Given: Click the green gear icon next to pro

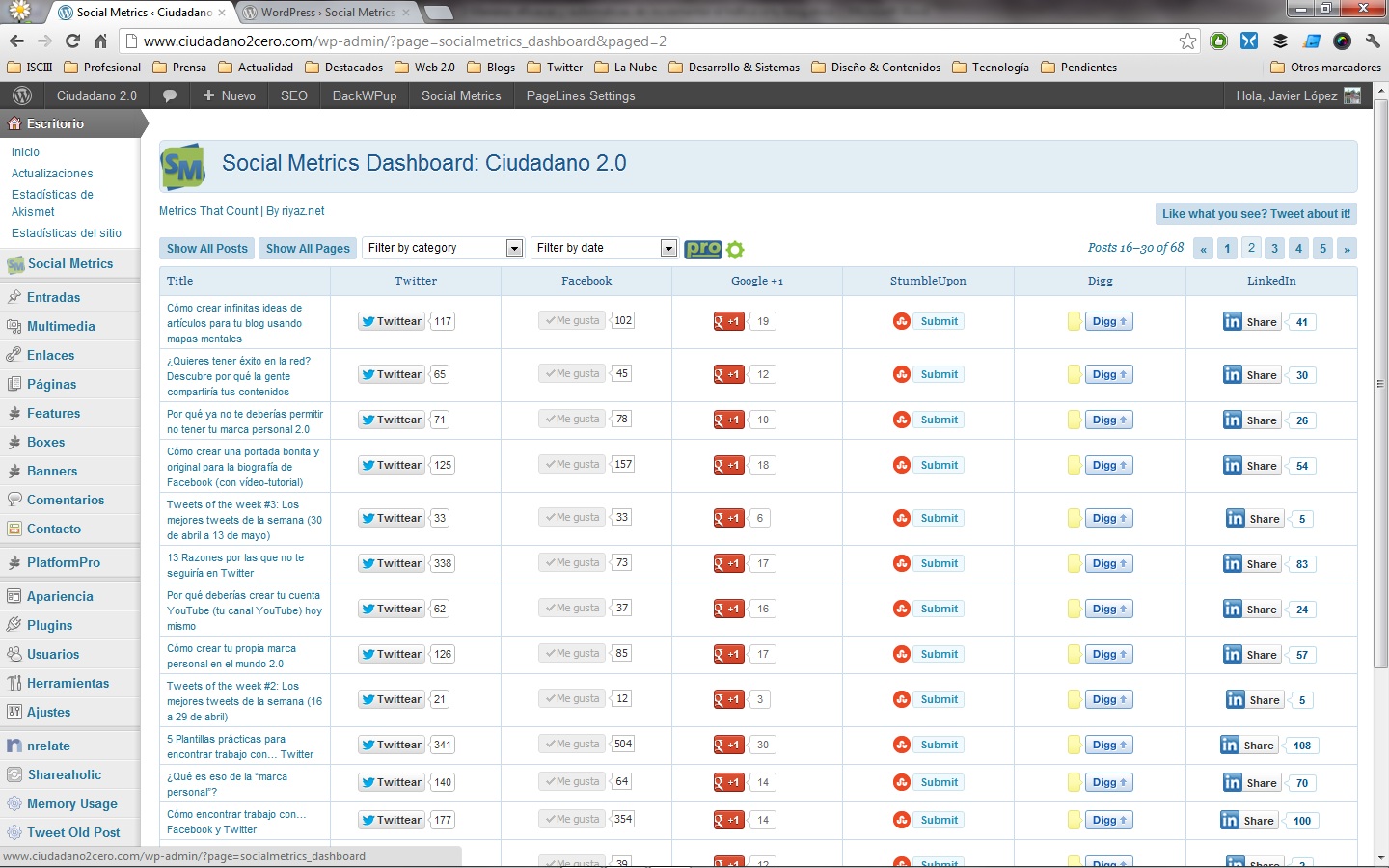Looking at the screenshot, I should tap(735, 249).
